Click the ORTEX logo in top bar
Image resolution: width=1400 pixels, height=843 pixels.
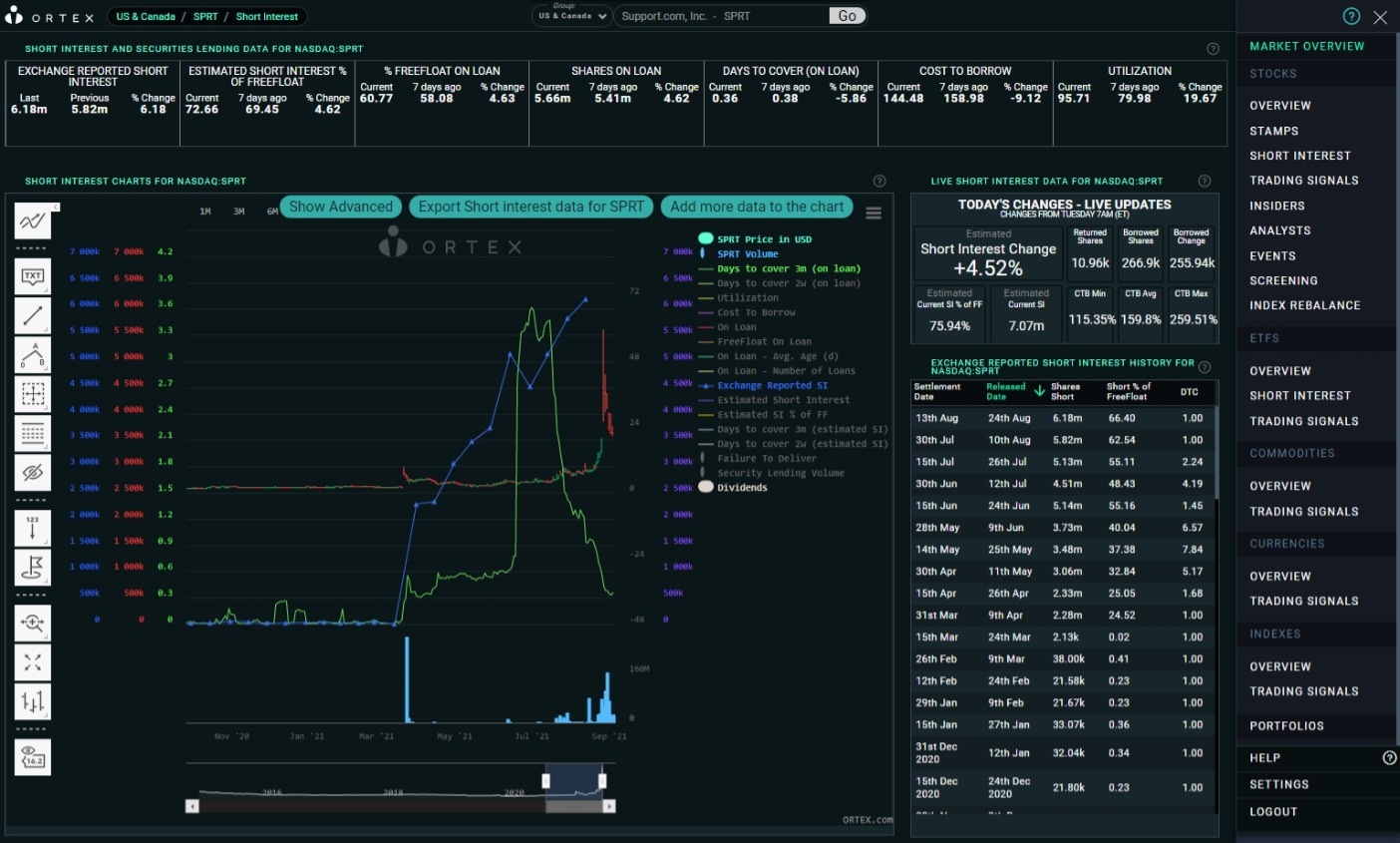point(50,16)
